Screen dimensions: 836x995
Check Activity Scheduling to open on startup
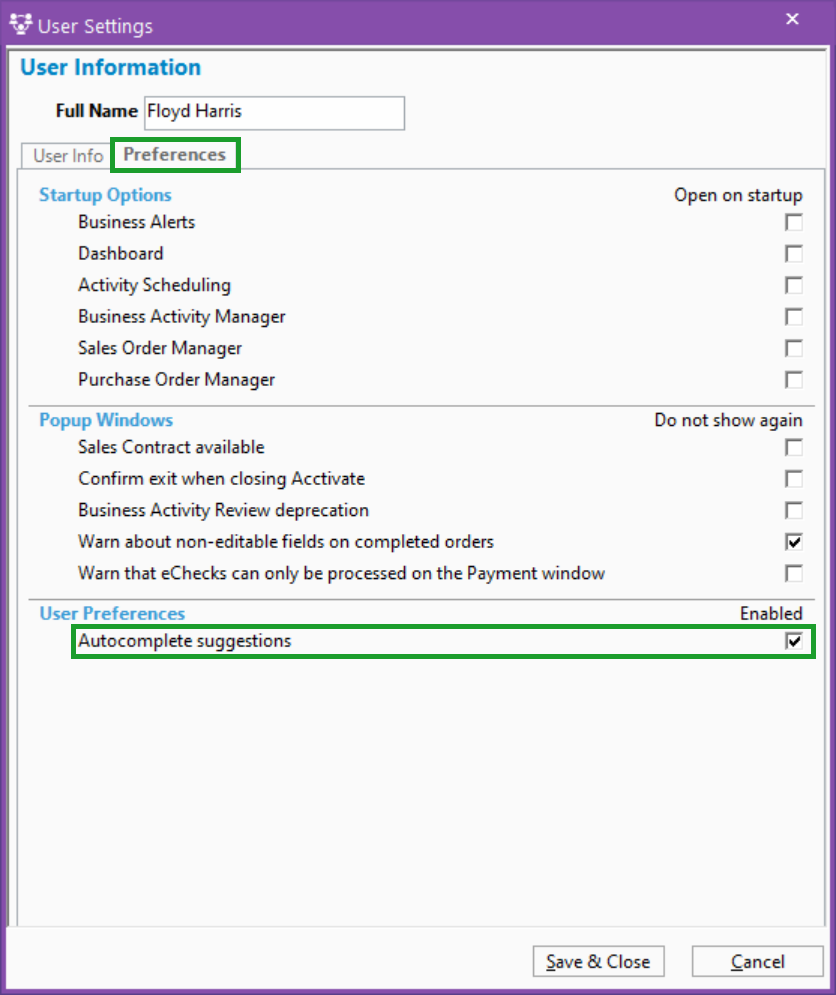click(x=793, y=285)
